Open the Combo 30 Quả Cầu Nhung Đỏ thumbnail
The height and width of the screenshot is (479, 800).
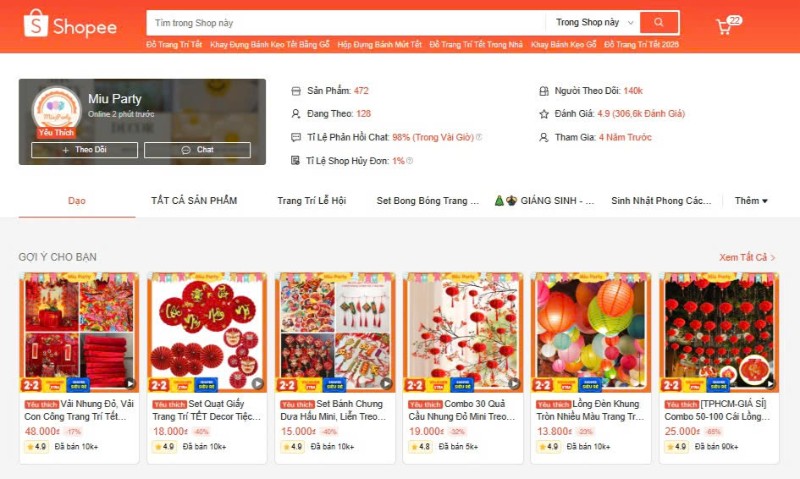click(463, 333)
